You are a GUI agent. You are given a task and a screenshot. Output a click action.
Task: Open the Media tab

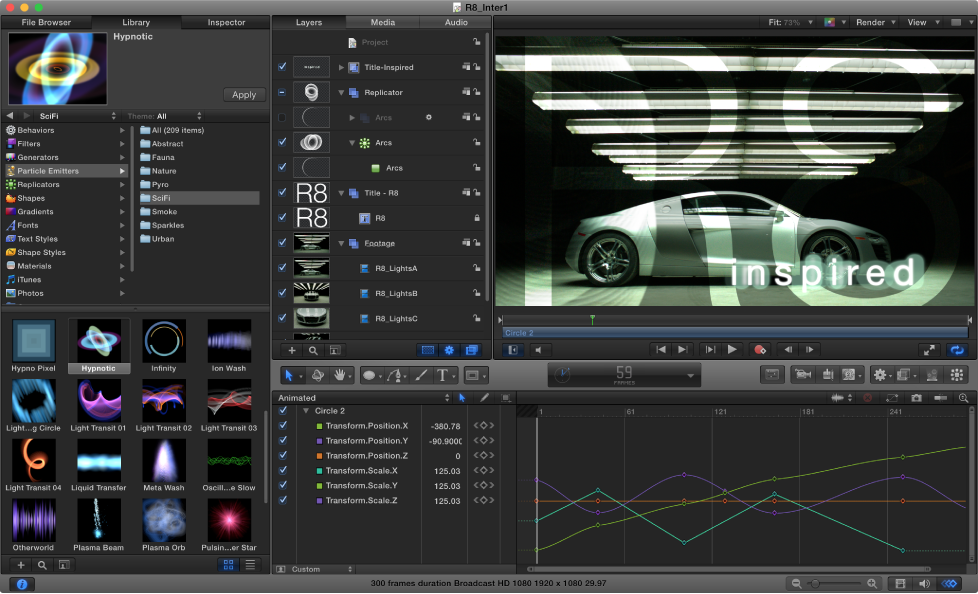(x=382, y=22)
